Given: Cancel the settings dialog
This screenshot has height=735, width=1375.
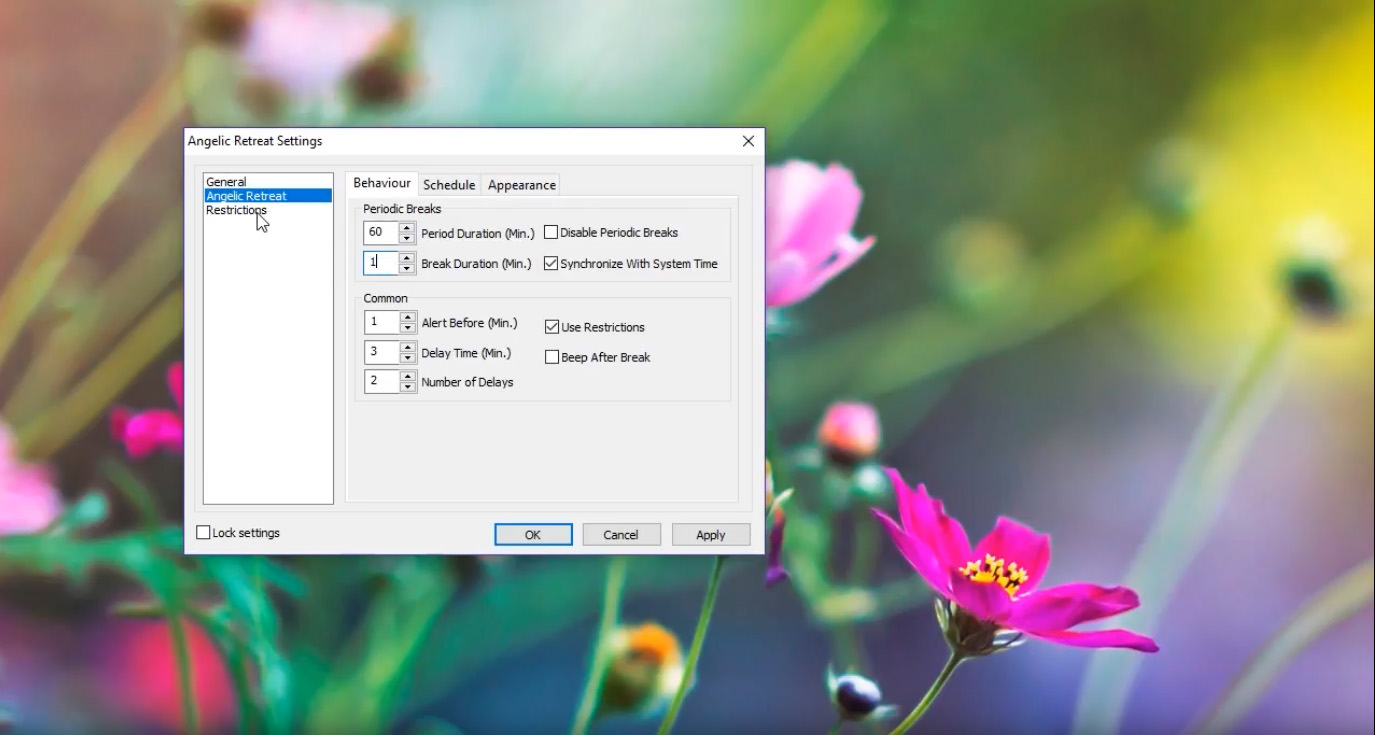Looking at the screenshot, I should pyautogui.click(x=621, y=535).
